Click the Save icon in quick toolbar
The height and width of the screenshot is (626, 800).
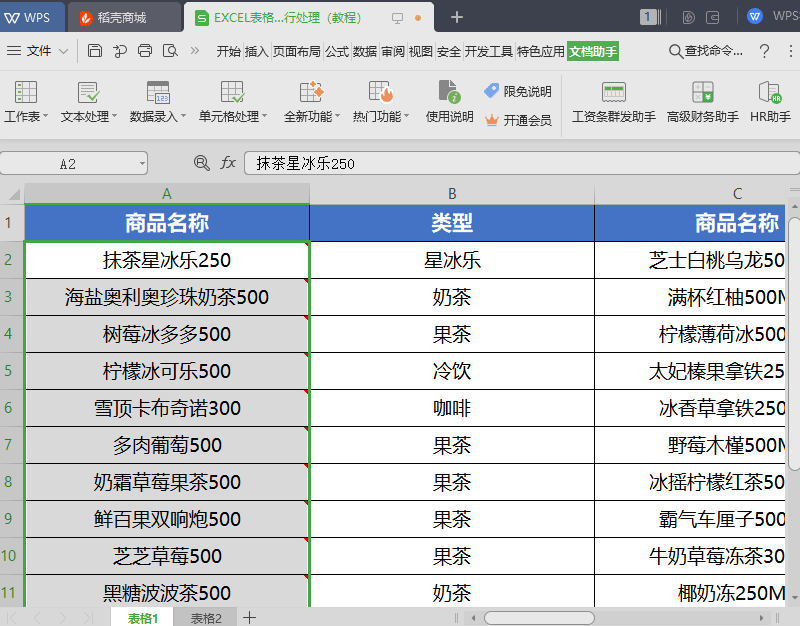95,51
